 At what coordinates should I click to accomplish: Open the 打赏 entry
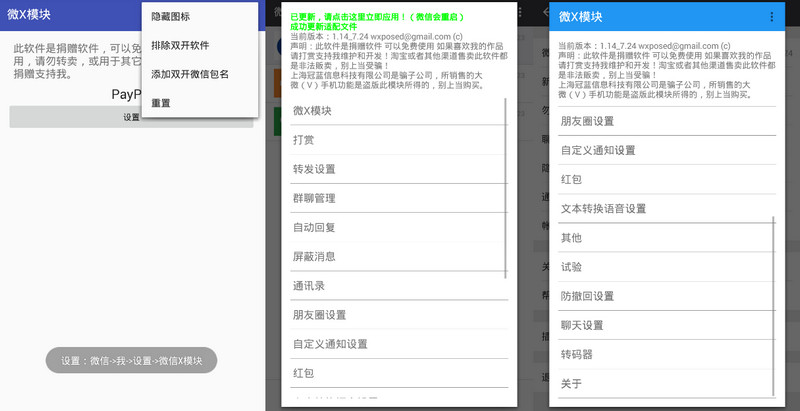pyautogui.click(x=399, y=140)
